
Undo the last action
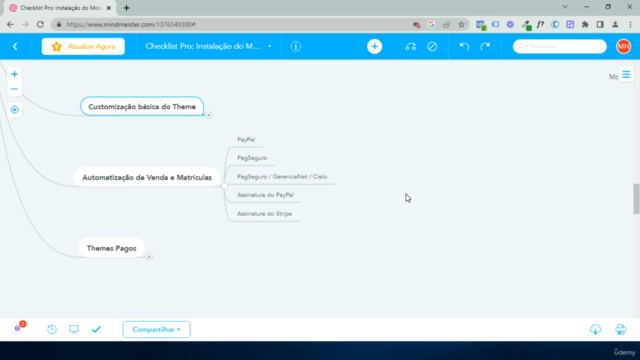[x=464, y=47]
